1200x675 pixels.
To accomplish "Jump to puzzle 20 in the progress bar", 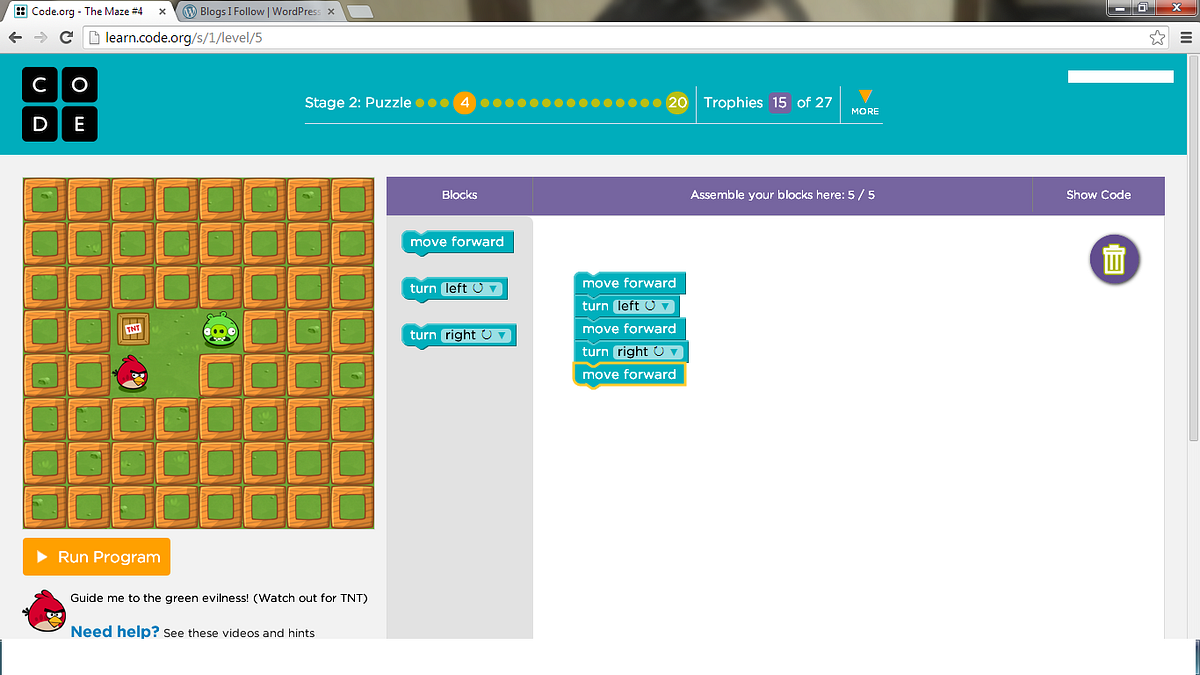I will tap(677, 102).
